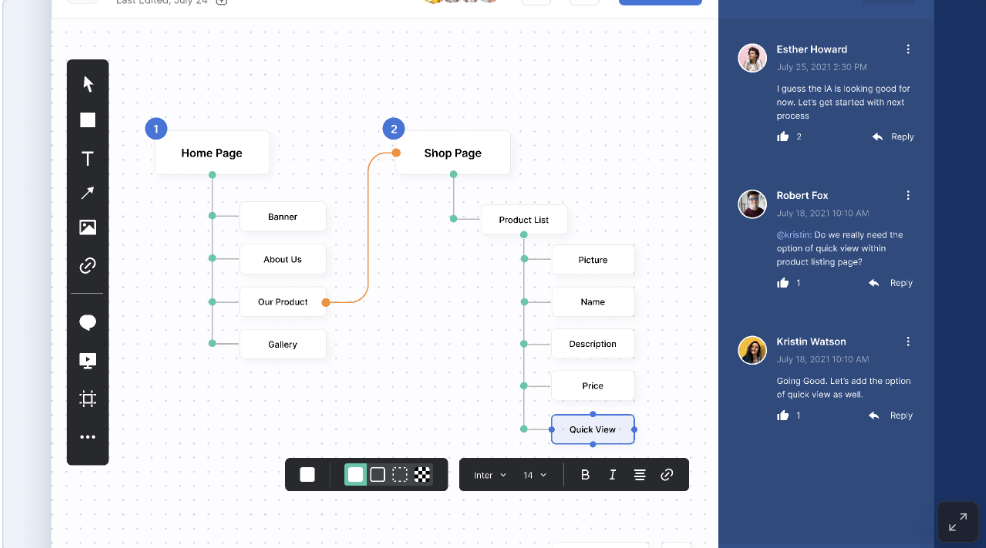Select the Text tool
986x548 pixels.
pos(87,159)
